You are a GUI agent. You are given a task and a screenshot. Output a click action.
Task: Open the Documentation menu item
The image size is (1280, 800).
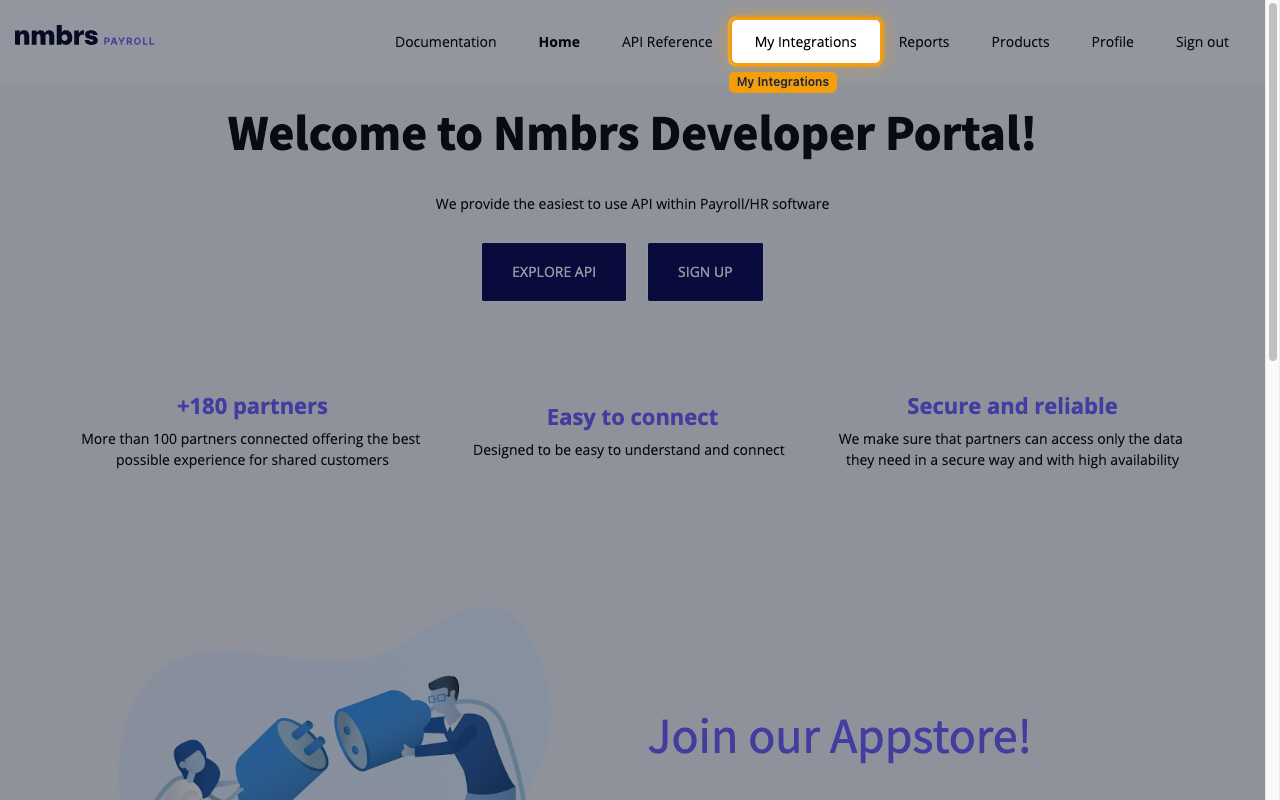[446, 42]
